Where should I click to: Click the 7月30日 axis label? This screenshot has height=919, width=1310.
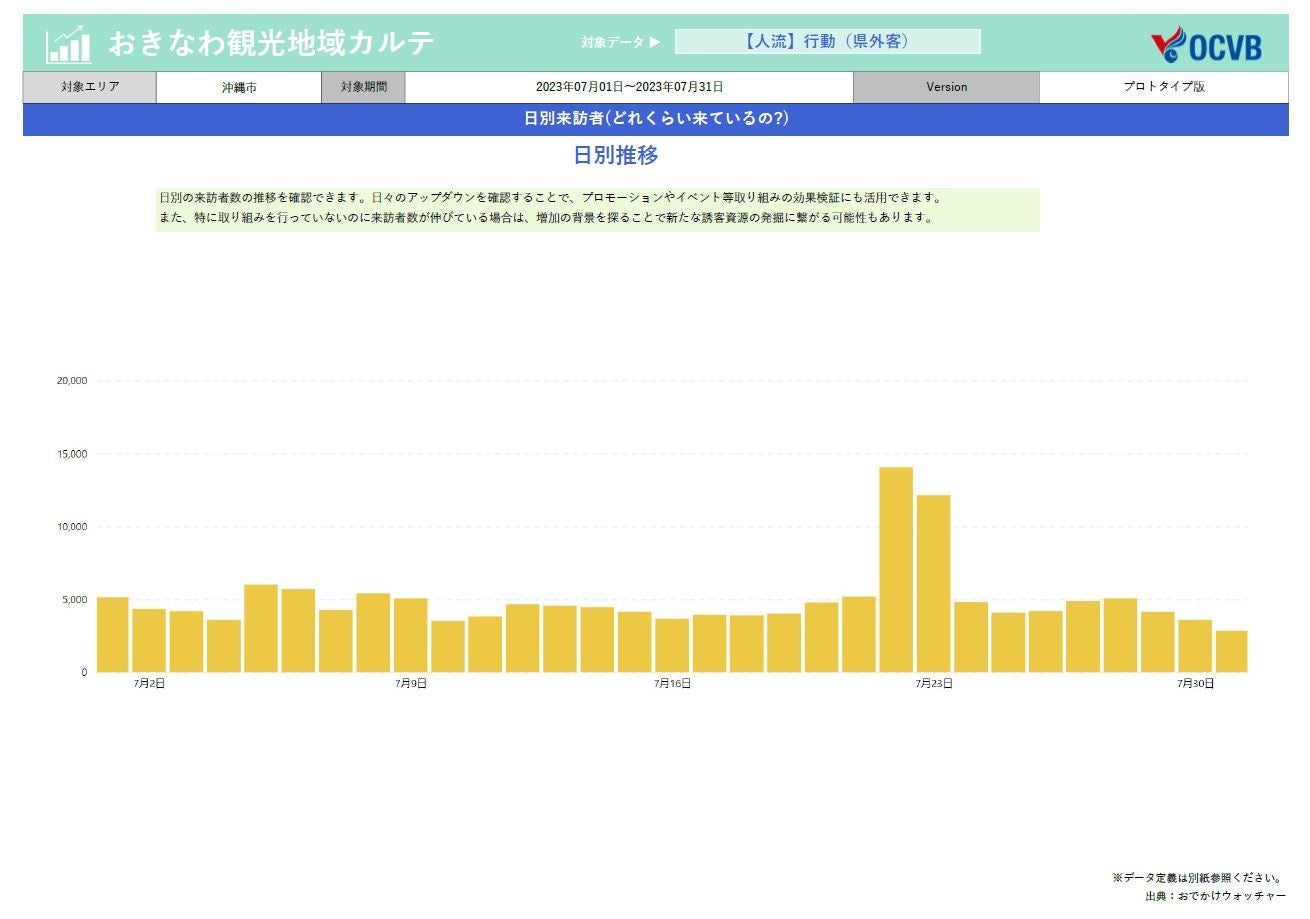tap(1195, 684)
